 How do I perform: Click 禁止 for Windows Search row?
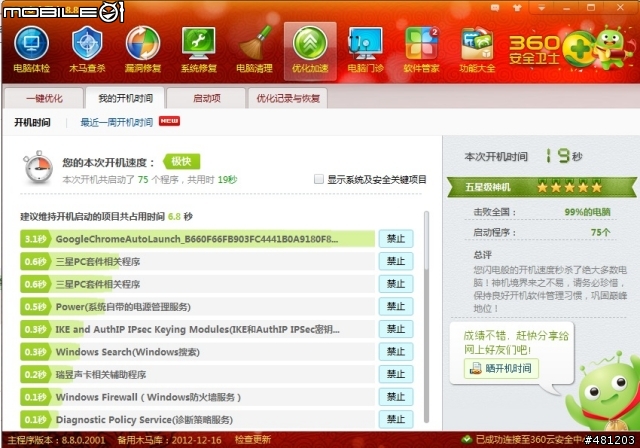pyautogui.click(x=396, y=352)
